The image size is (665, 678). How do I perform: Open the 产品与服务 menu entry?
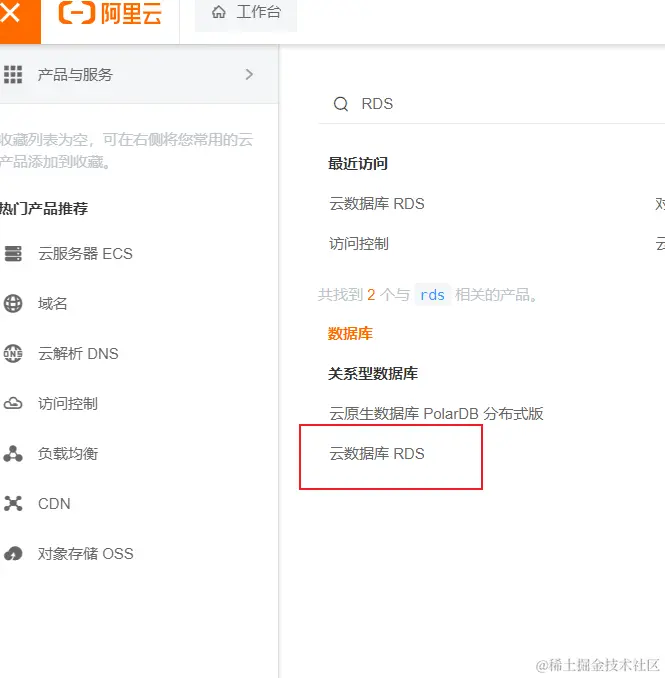coord(138,74)
